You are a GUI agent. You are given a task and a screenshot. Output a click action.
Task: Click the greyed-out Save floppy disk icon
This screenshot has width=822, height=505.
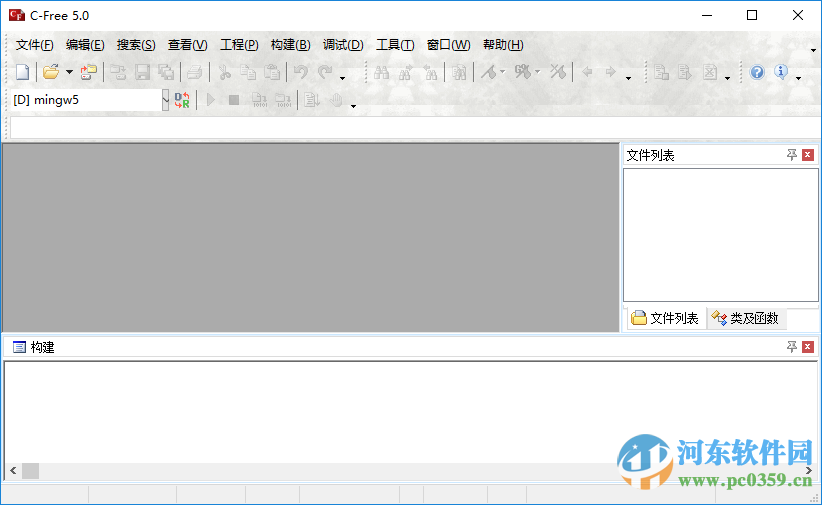(142, 72)
